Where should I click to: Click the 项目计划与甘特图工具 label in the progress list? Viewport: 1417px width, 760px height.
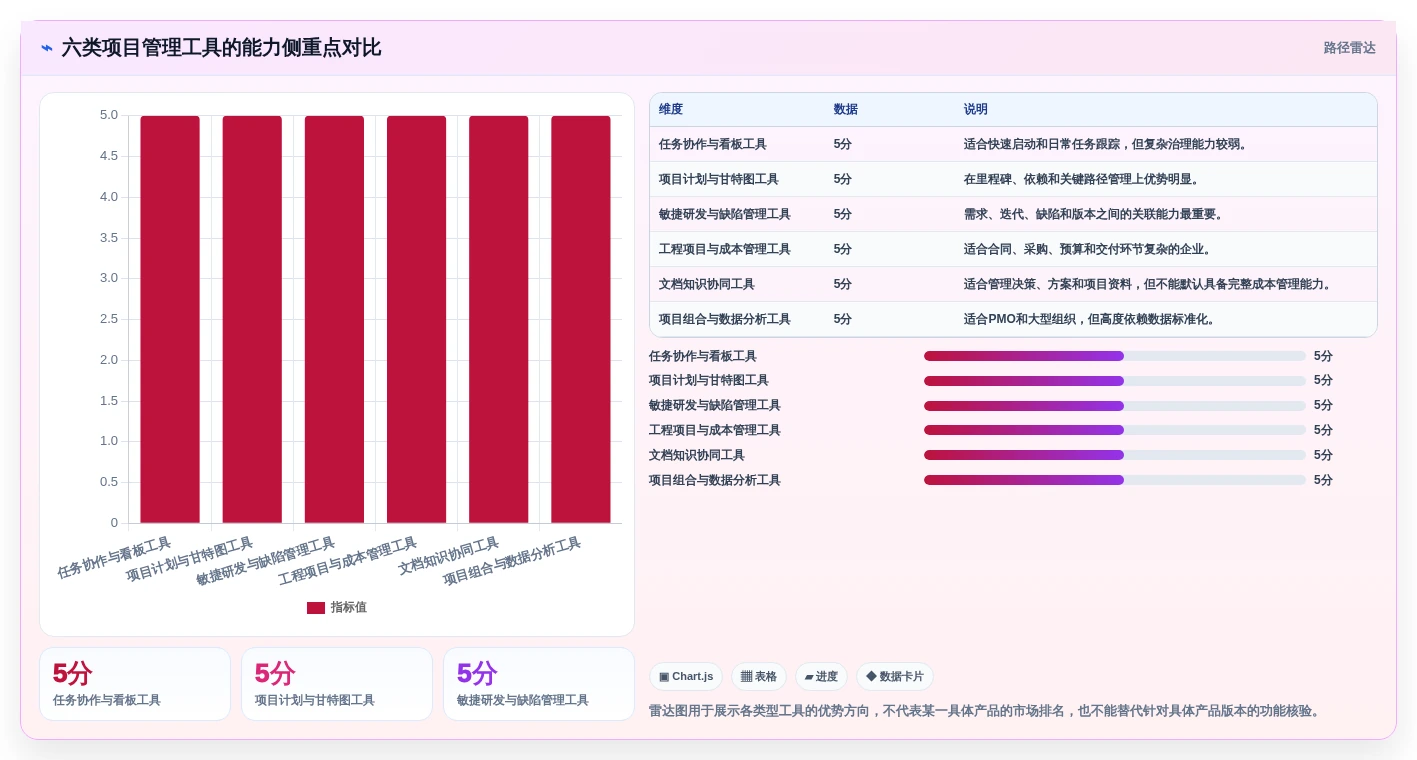[x=709, y=381]
